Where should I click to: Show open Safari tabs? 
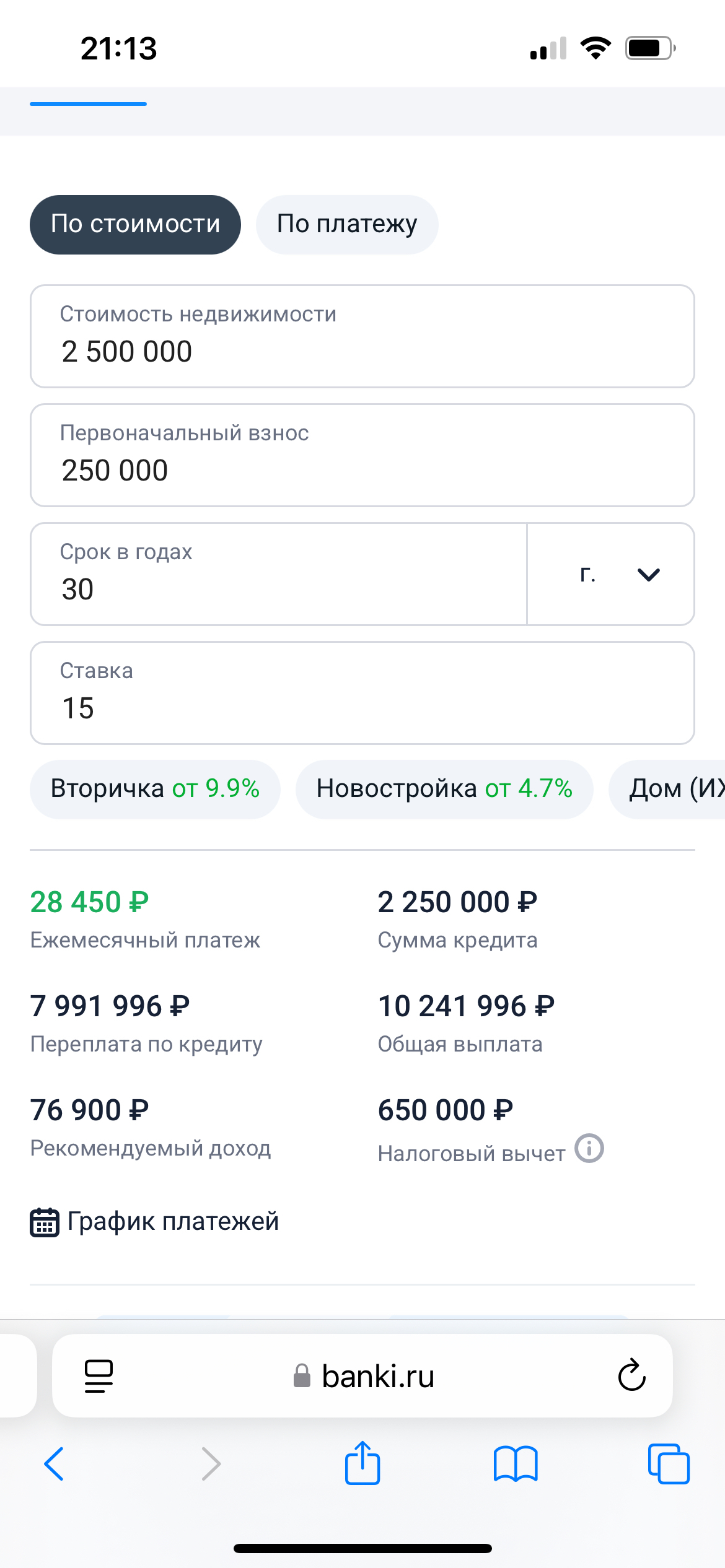point(669,1464)
